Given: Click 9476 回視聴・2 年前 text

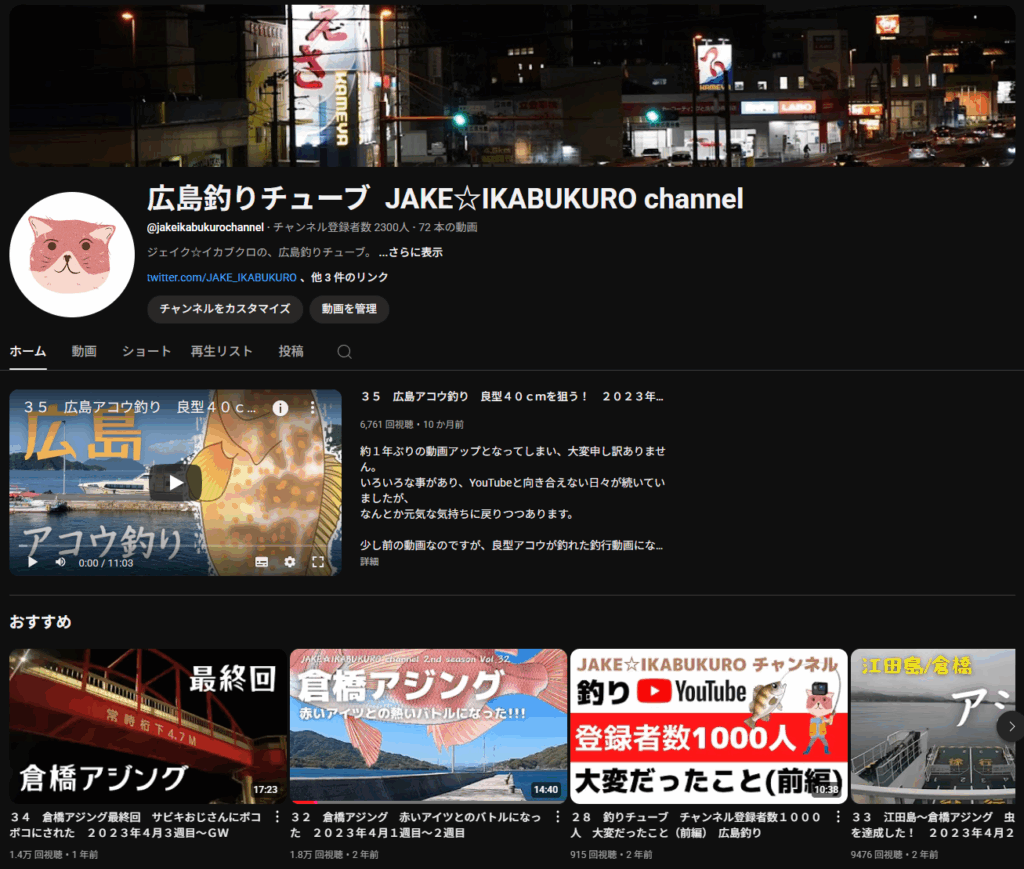Looking at the screenshot, I should [x=894, y=855].
